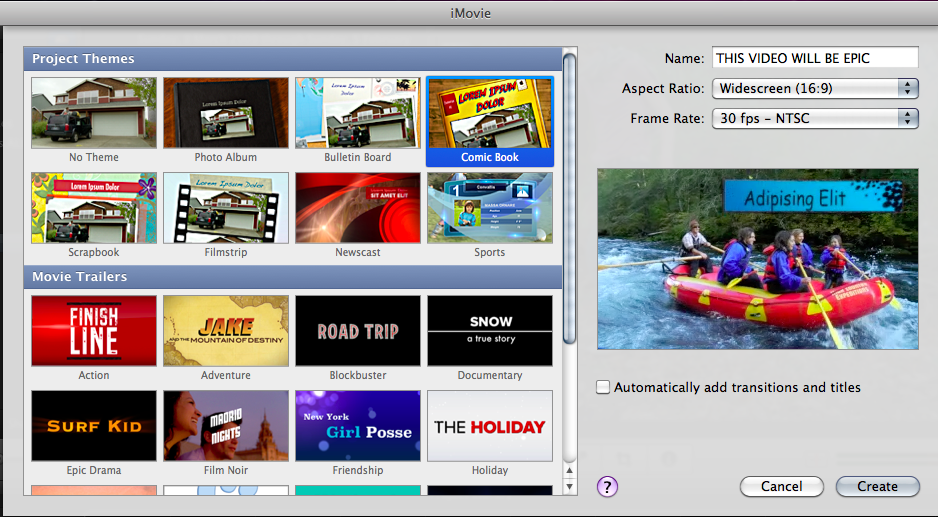Choose the Film Noir trailer
This screenshot has height=517, width=938.
click(226, 425)
